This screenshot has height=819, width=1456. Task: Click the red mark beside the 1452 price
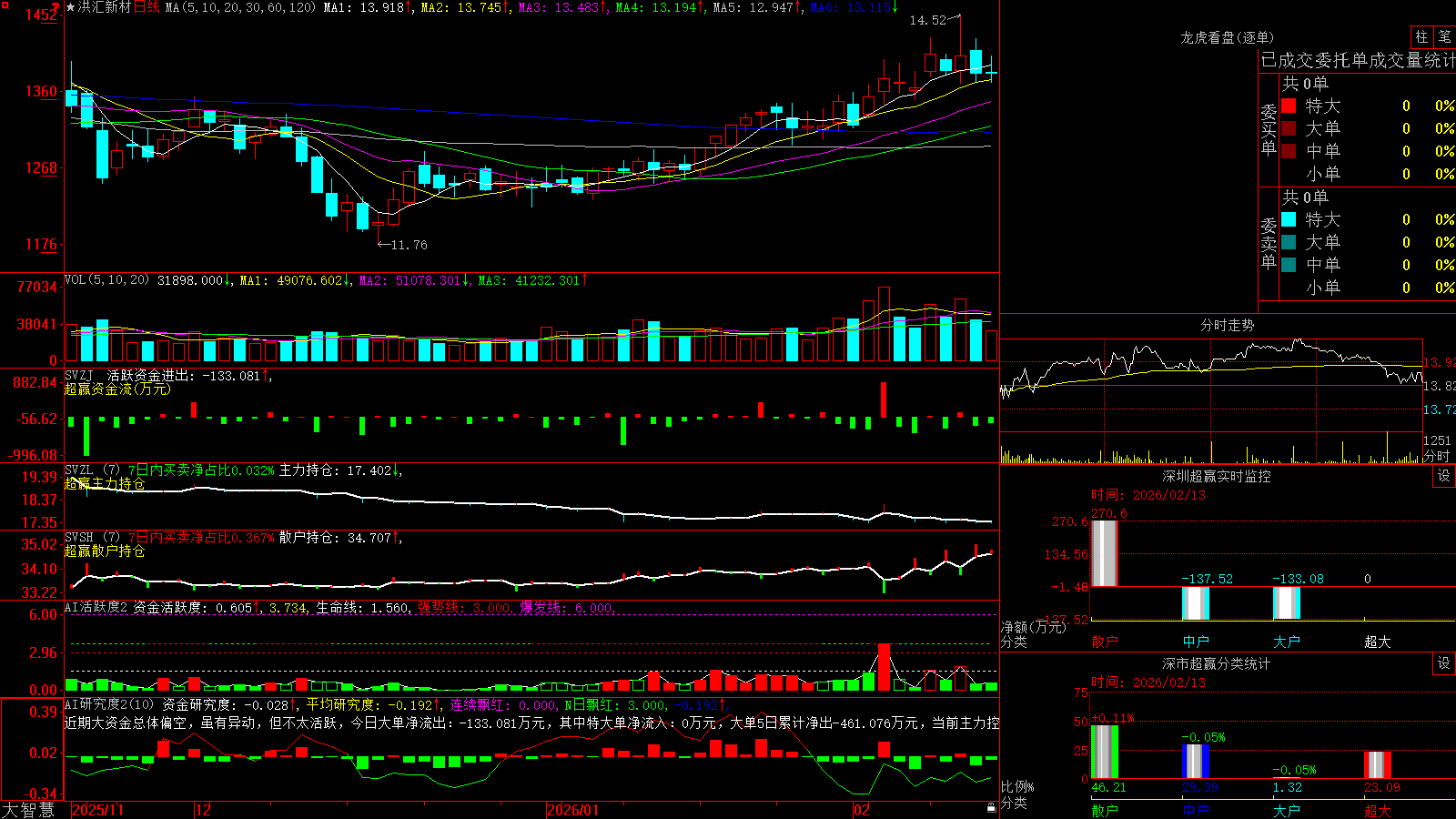click(x=56, y=6)
